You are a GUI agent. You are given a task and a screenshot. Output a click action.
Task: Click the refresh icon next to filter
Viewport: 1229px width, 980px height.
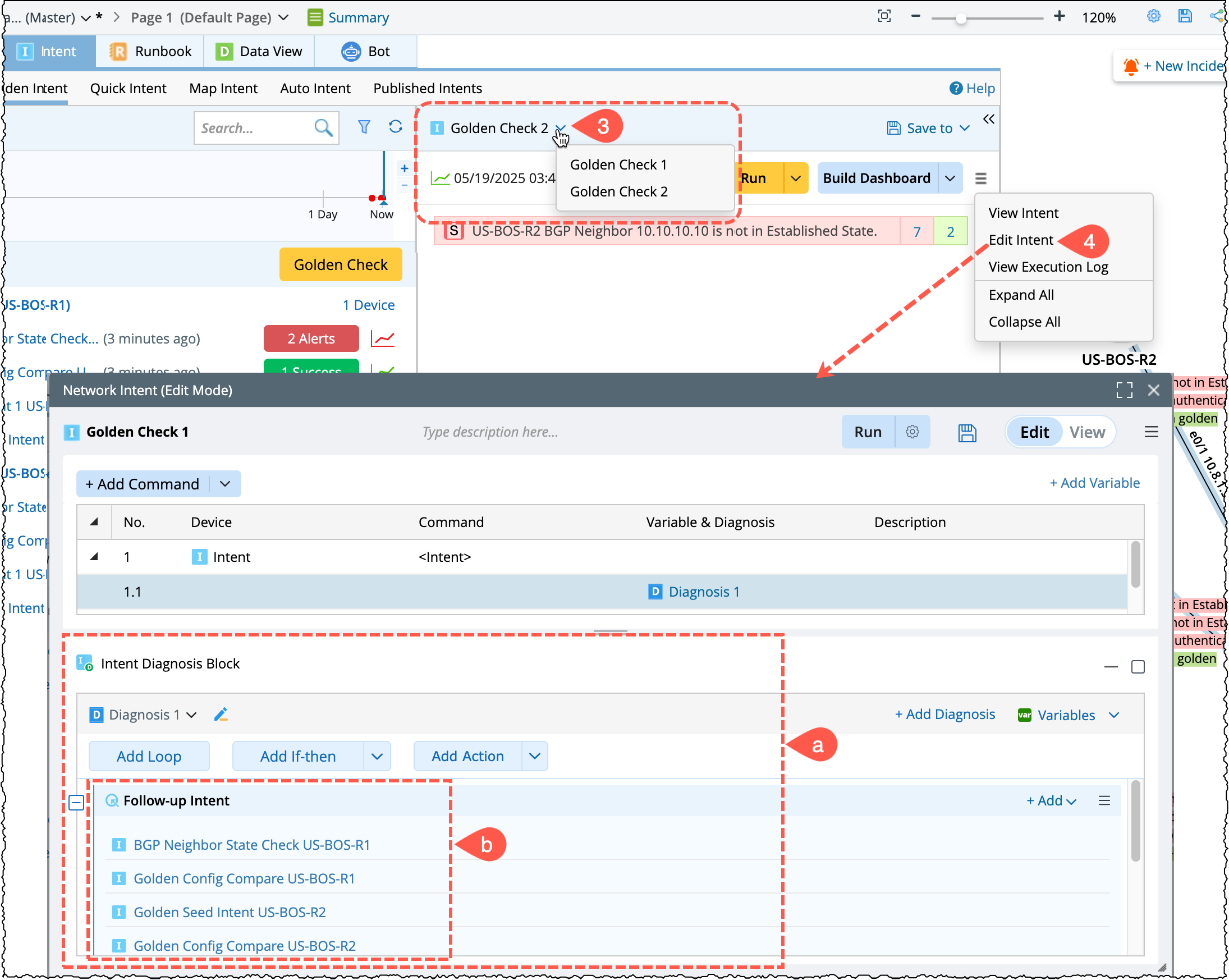(x=395, y=126)
